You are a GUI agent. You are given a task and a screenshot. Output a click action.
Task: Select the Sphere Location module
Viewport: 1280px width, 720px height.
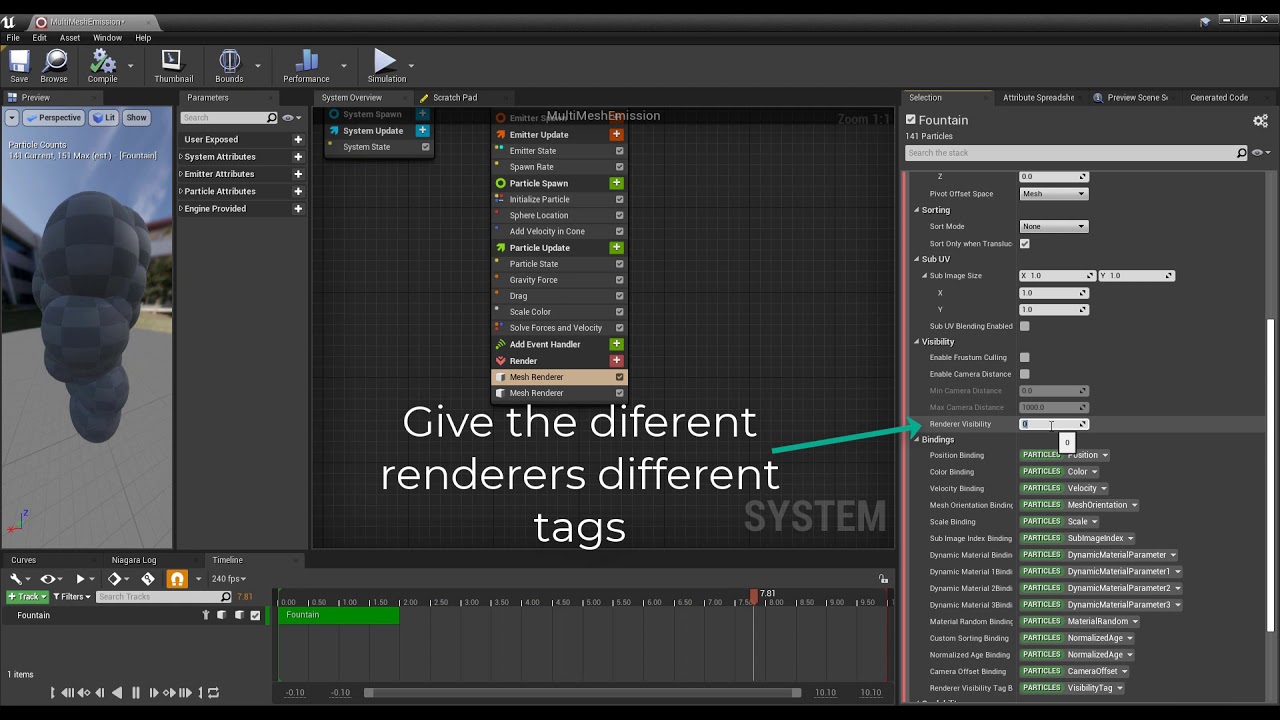click(x=538, y=215)
